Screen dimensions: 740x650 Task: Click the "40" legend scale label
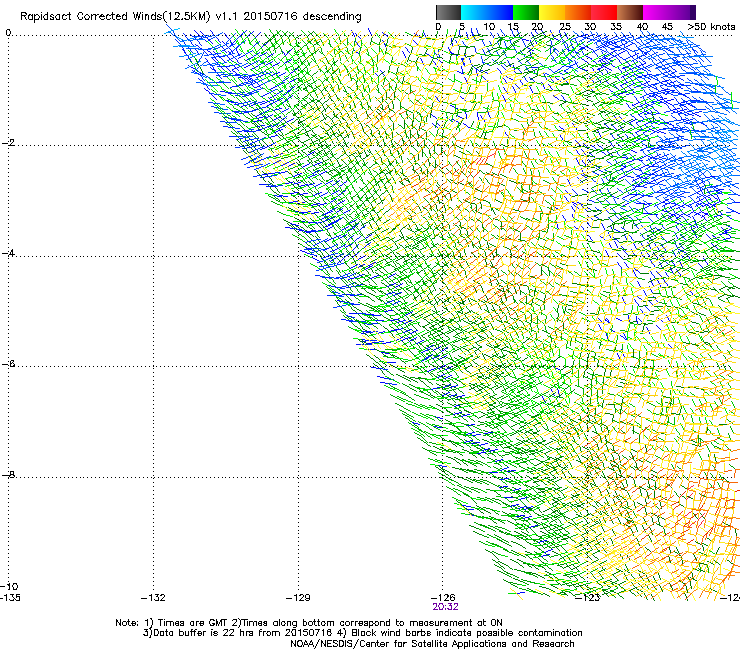tap(642, 27)
